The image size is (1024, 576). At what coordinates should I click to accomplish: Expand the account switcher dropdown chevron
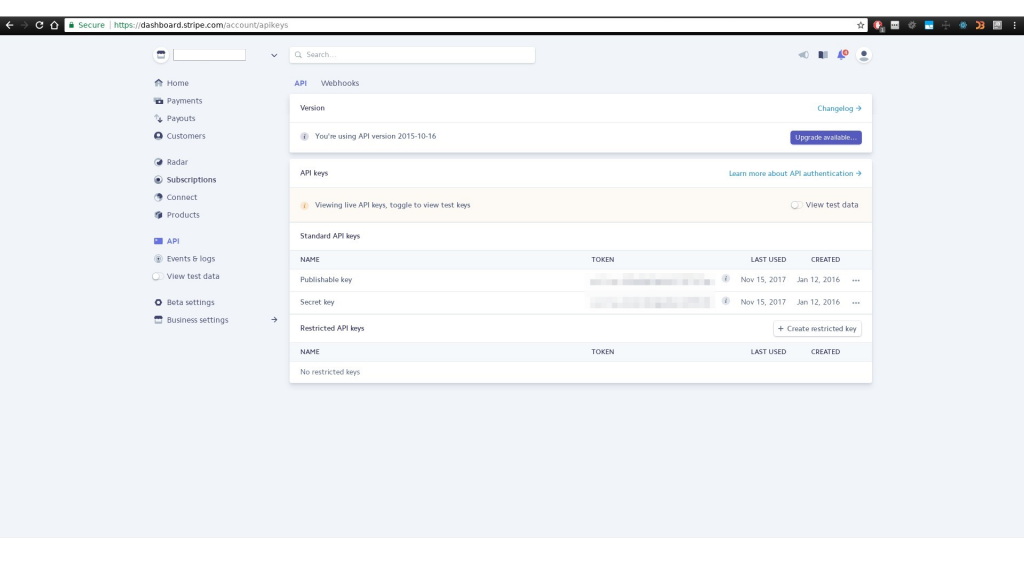pos(274,56)
